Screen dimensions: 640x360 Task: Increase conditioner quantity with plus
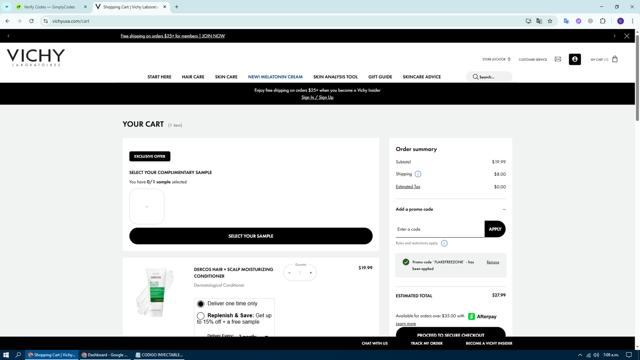311,273
